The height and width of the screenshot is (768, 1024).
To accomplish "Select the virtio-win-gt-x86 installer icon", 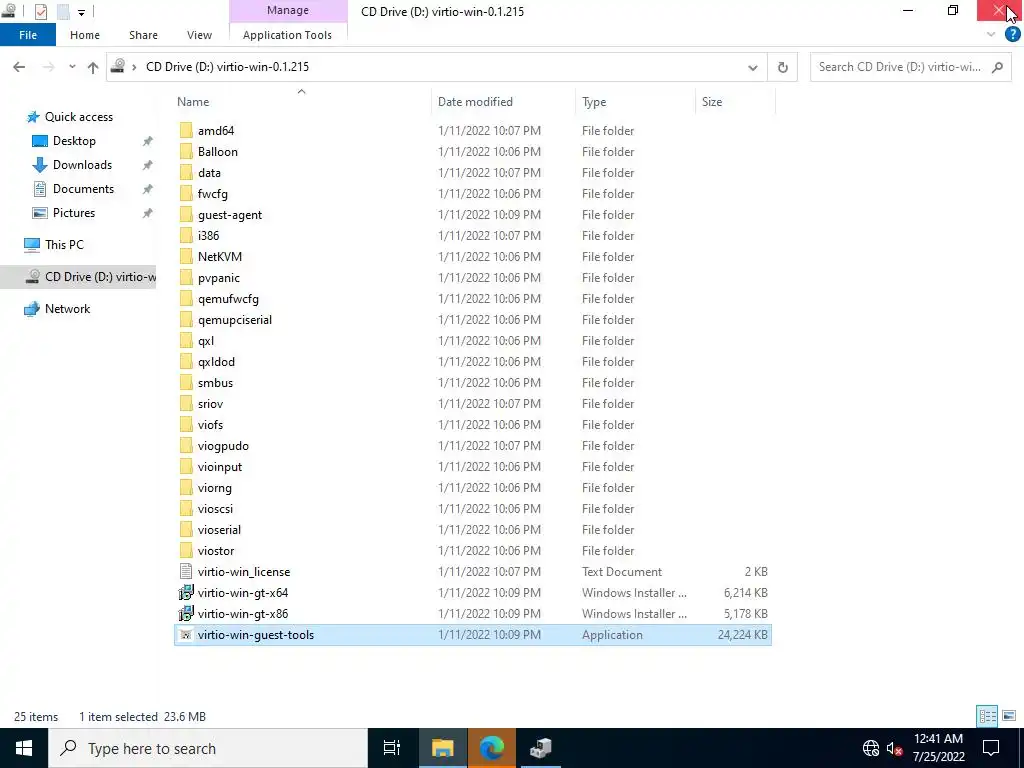I will [186, 613].
